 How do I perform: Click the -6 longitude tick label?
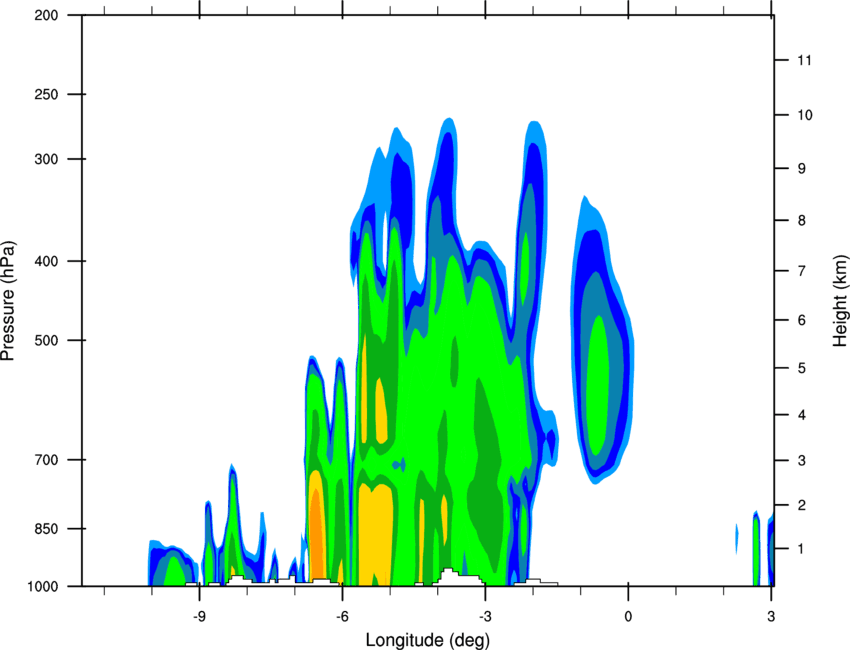click(342, 616)
